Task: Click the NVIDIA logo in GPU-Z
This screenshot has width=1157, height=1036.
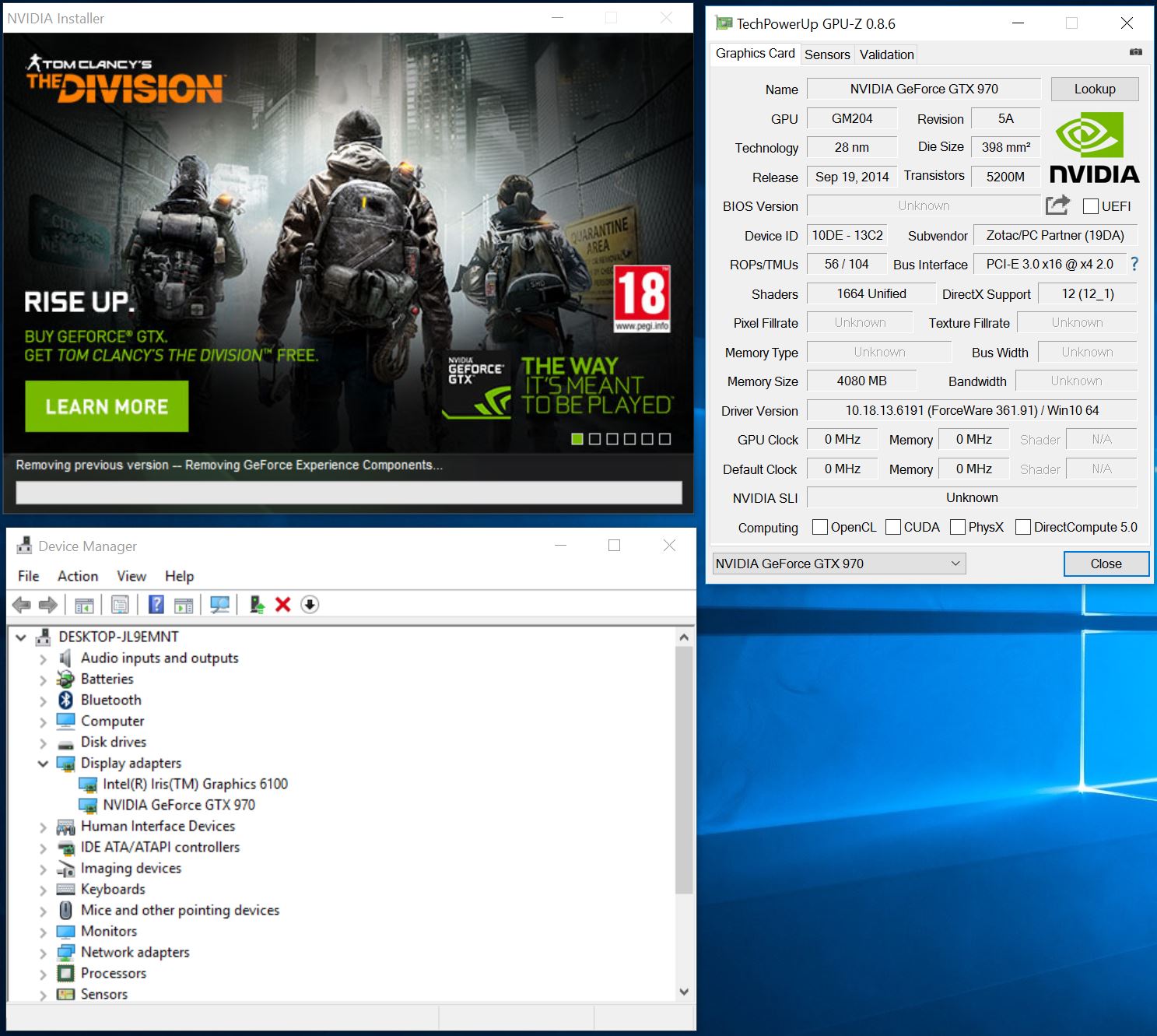Action: pos(1094,148)
